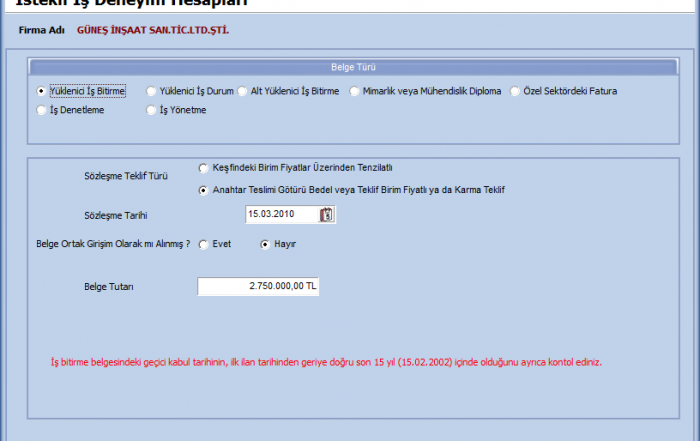Select Alt Yüklenici İş Bitirme radio
The width and height of the screenshot is (700, 441).
(243, 91)
